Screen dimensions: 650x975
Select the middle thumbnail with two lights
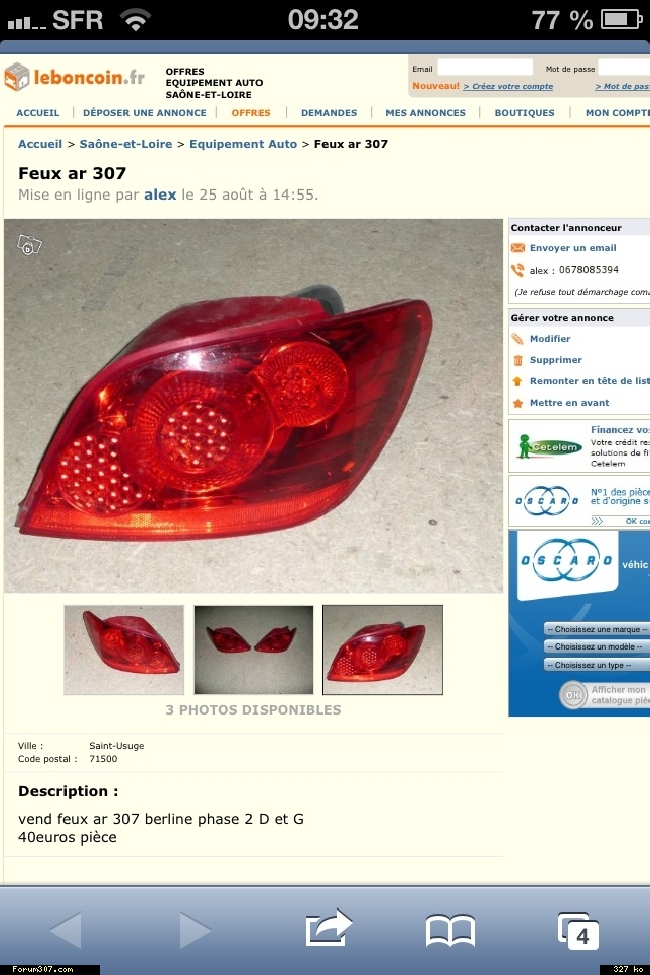pyautogui.click(x=254, y=650)
